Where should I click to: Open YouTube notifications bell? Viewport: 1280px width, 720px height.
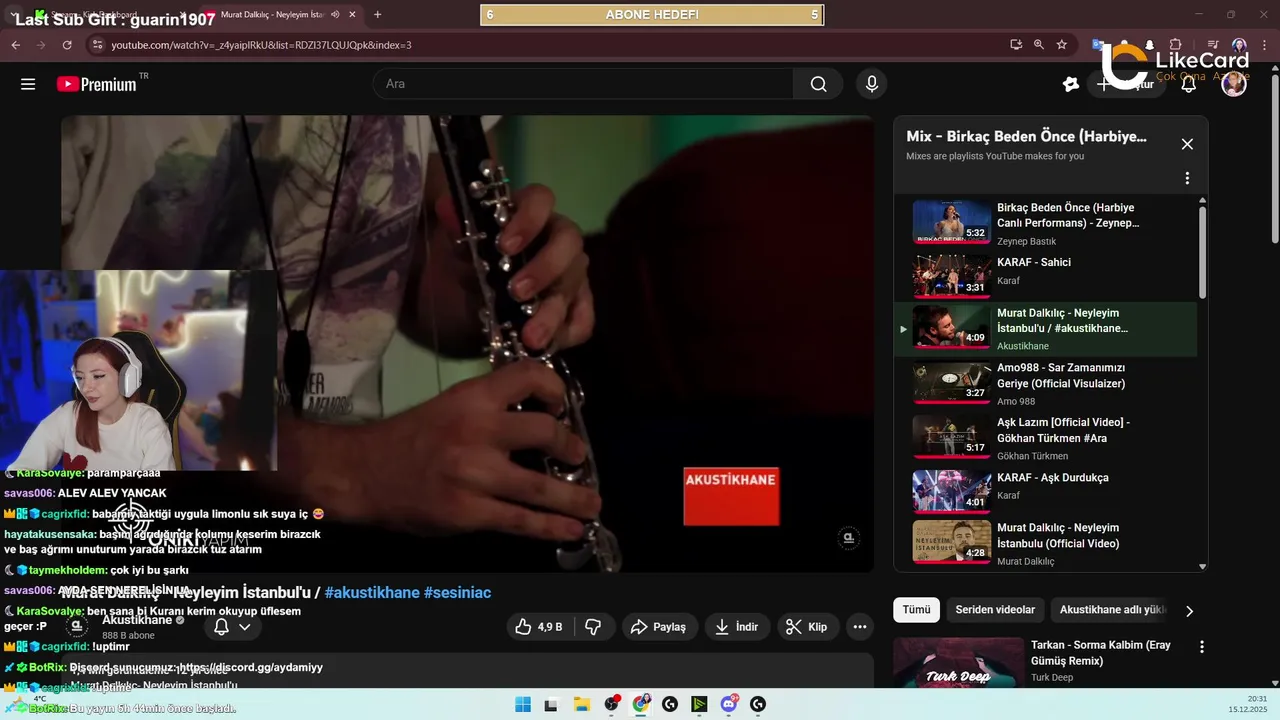(1189, 84)
